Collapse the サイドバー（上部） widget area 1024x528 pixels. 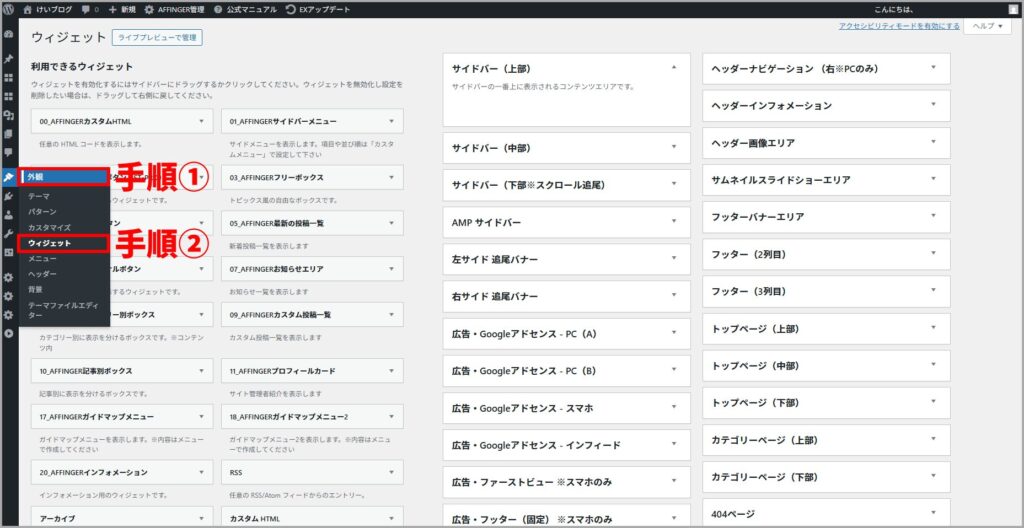coord(673,68)
